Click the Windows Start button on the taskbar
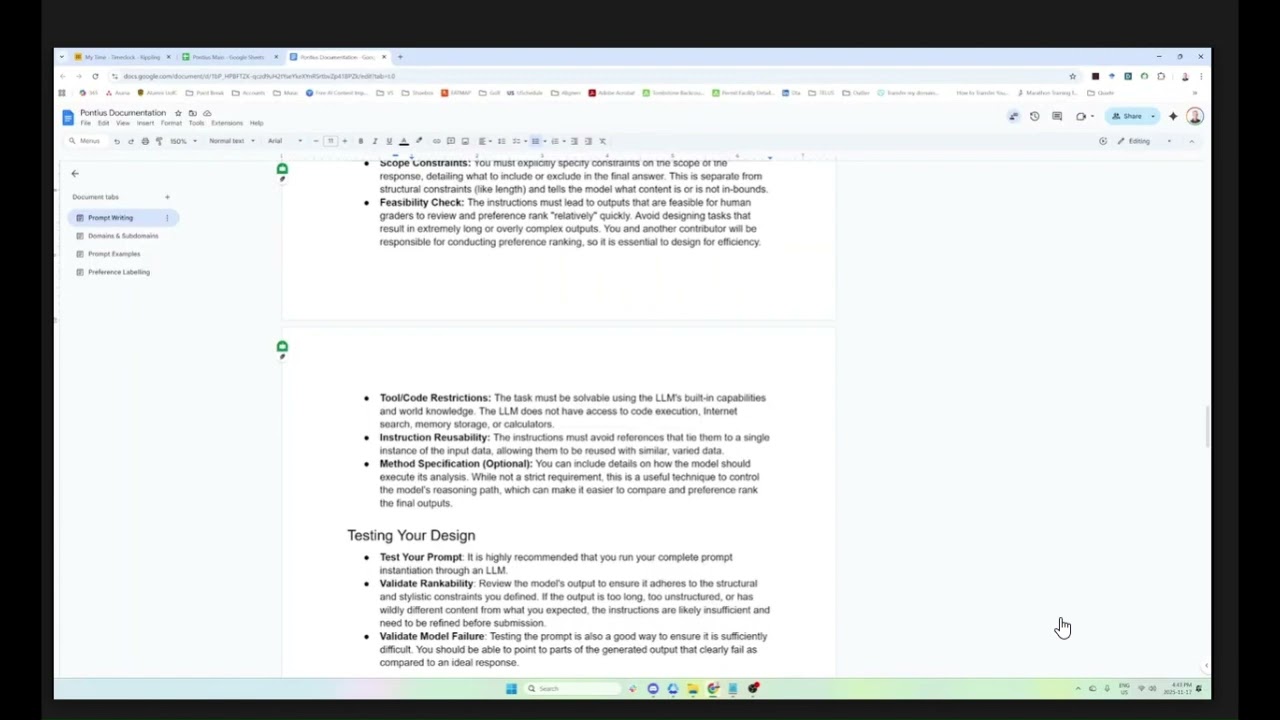Image resolution: width=1280 pixels, height=720 pixels. tap(511, 688)
